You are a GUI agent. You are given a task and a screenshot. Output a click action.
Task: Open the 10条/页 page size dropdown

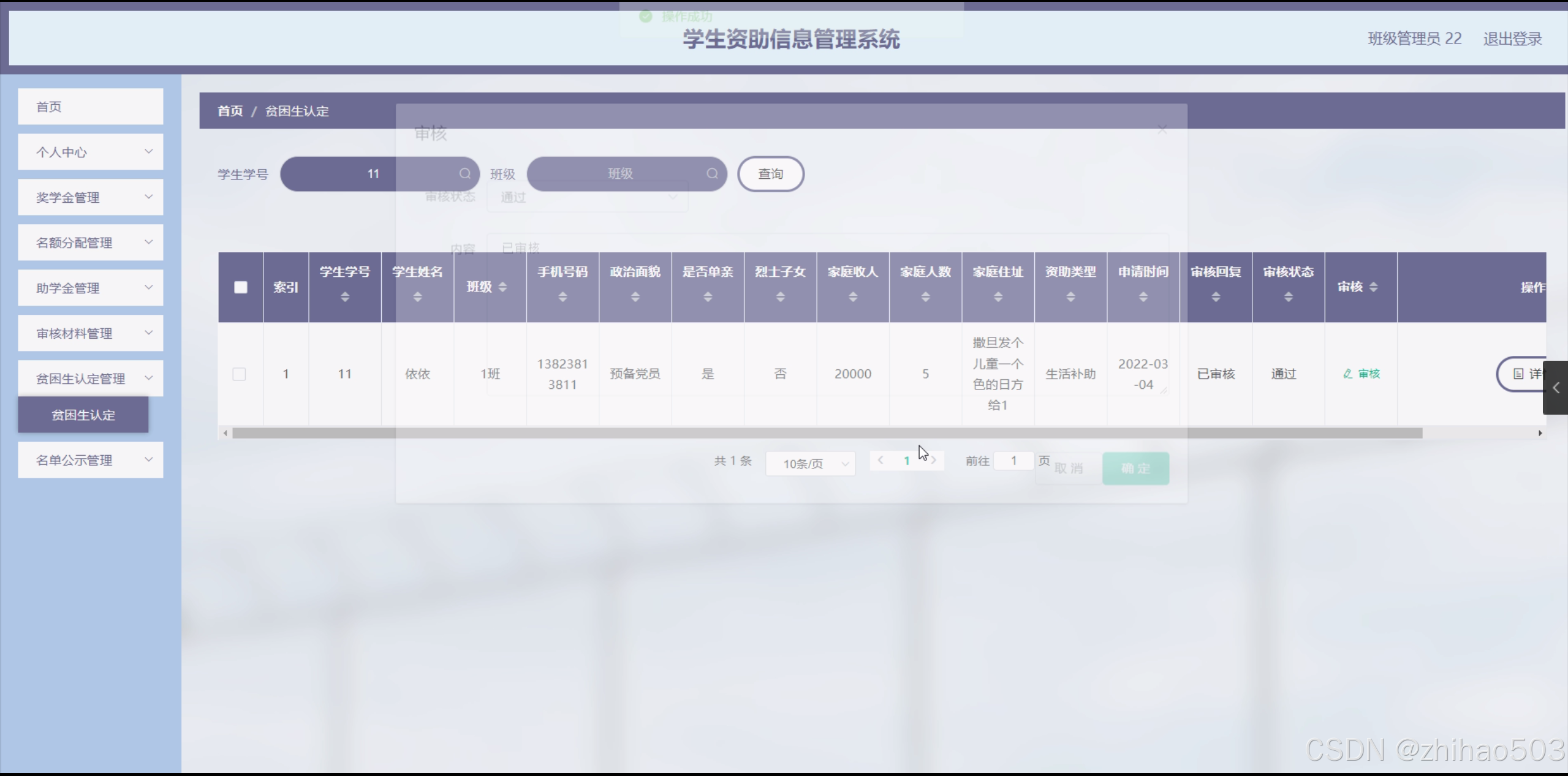pyautogui.click(x=810, y=464)
